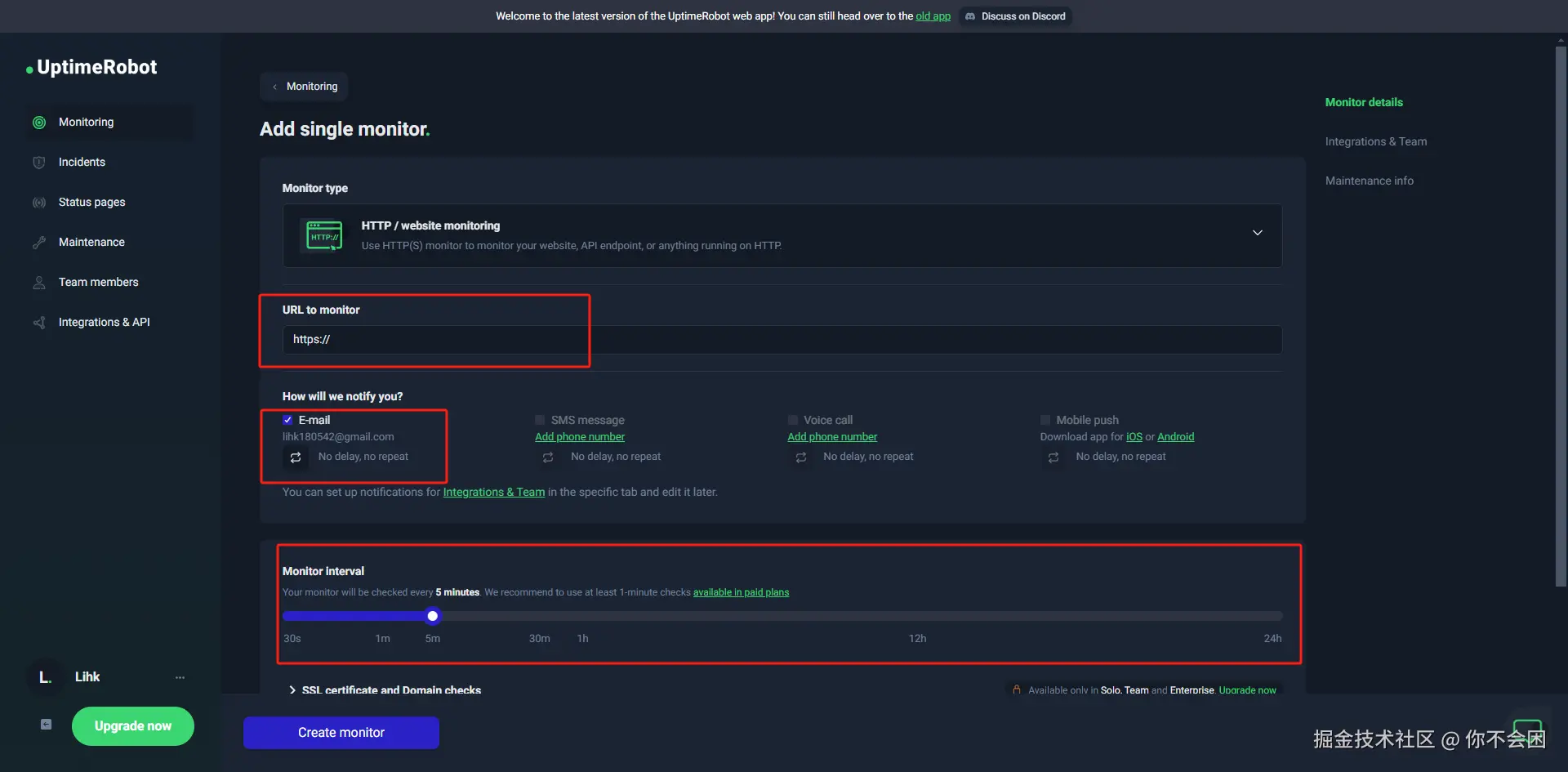Follow the Integrations & Team inline link
Viewport: 1568px width, 772px height.
point(494,493)
